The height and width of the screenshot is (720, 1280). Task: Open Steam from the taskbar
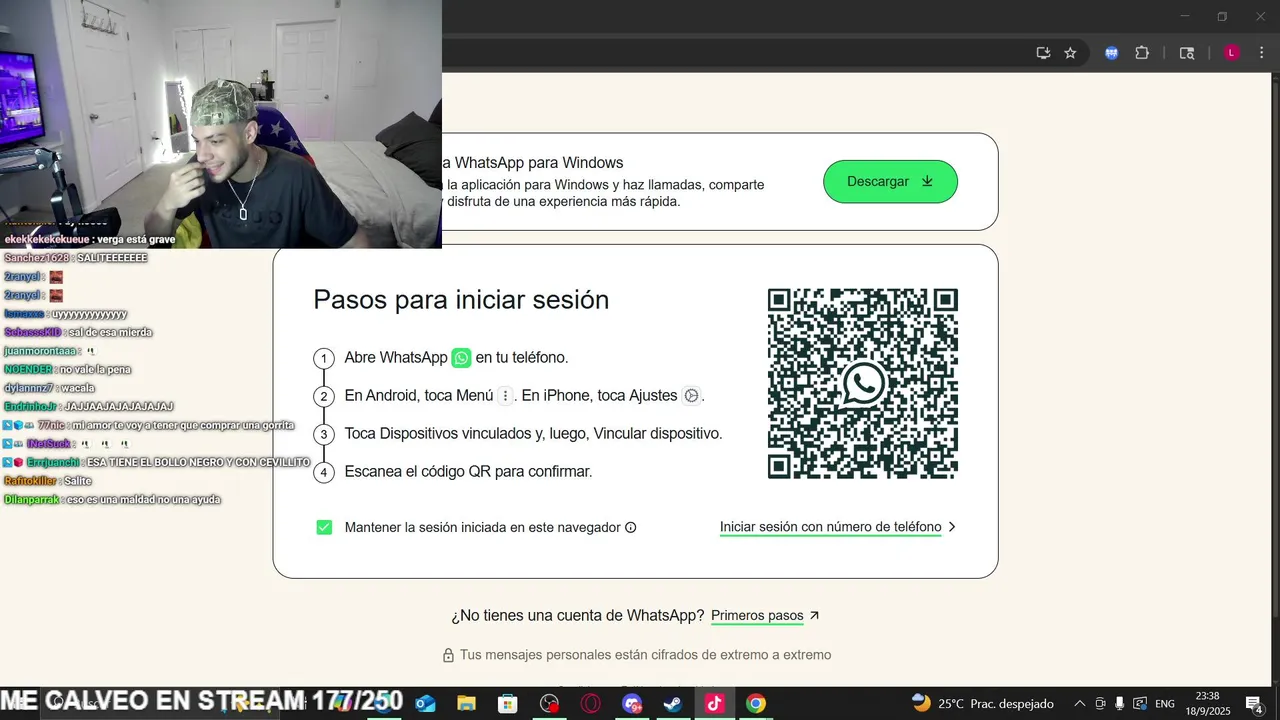coord(673,704)
